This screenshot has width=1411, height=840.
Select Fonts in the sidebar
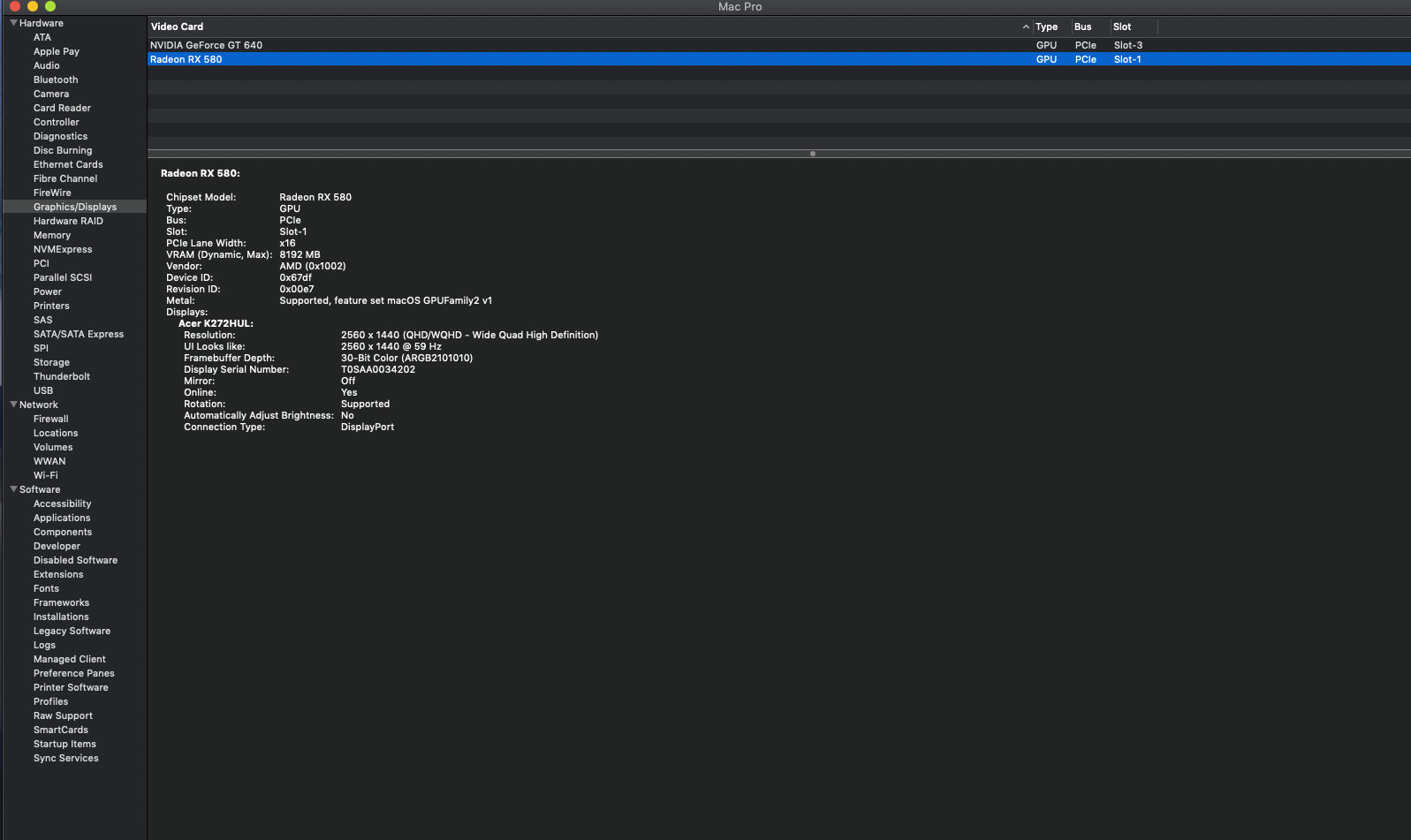click(46, 588)
